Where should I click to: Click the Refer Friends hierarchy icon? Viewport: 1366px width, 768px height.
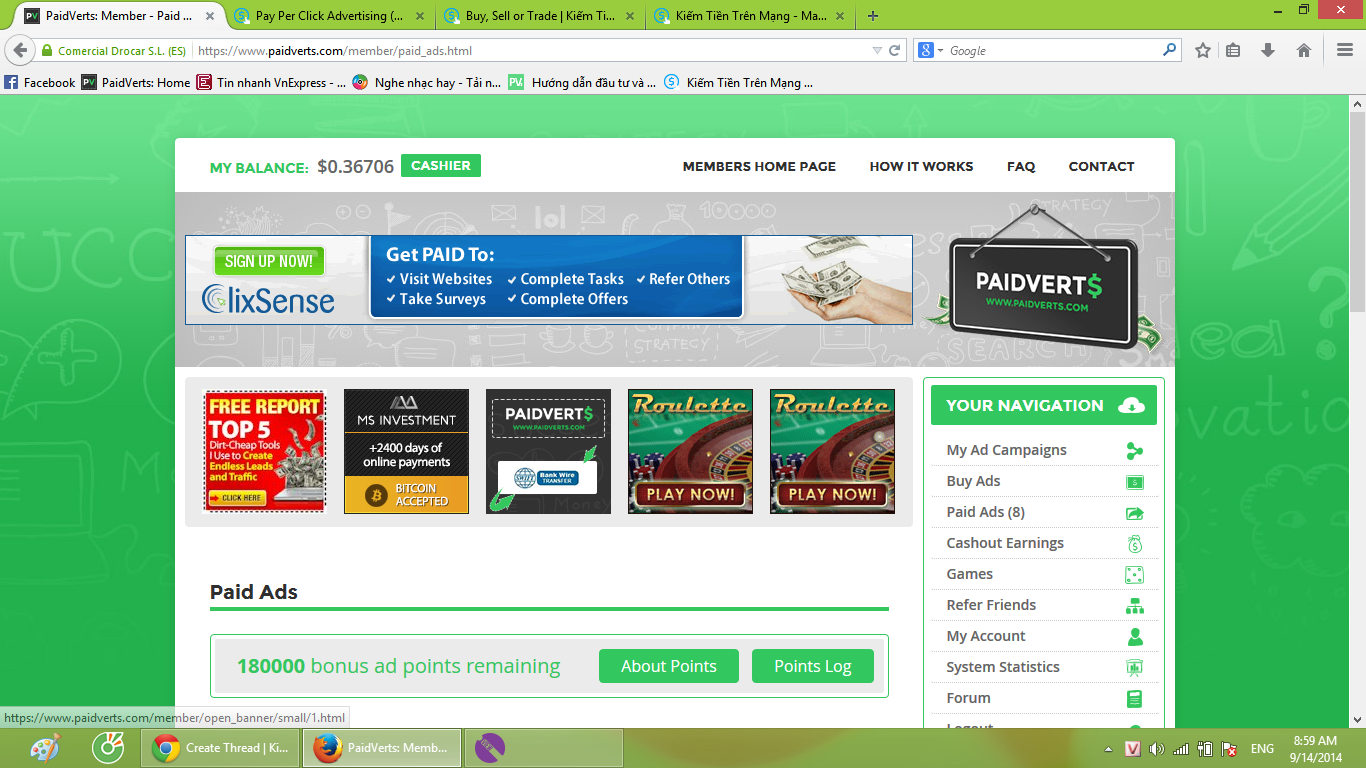(x=1134, y=606)
